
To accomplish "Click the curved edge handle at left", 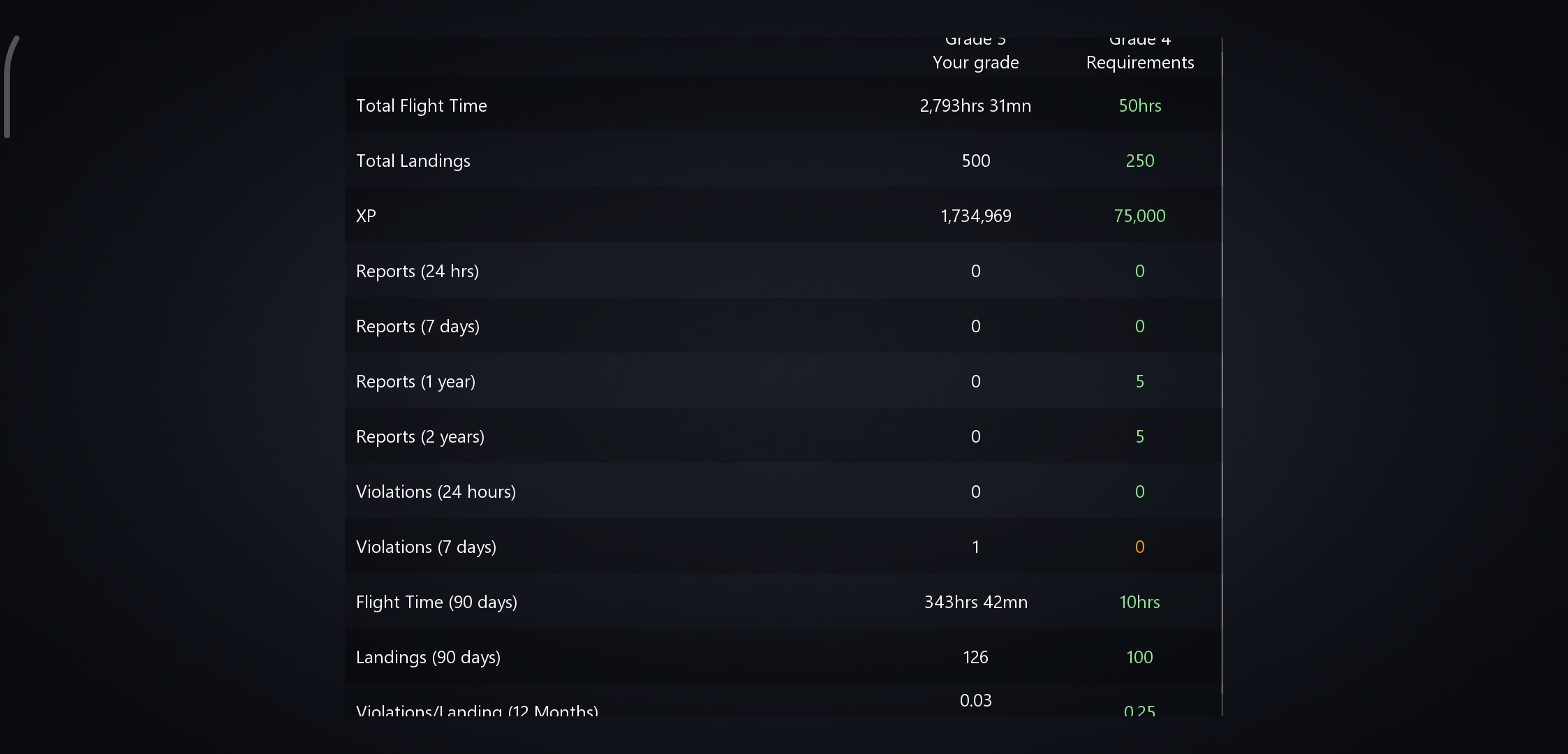I will click(x=8, y=87).
